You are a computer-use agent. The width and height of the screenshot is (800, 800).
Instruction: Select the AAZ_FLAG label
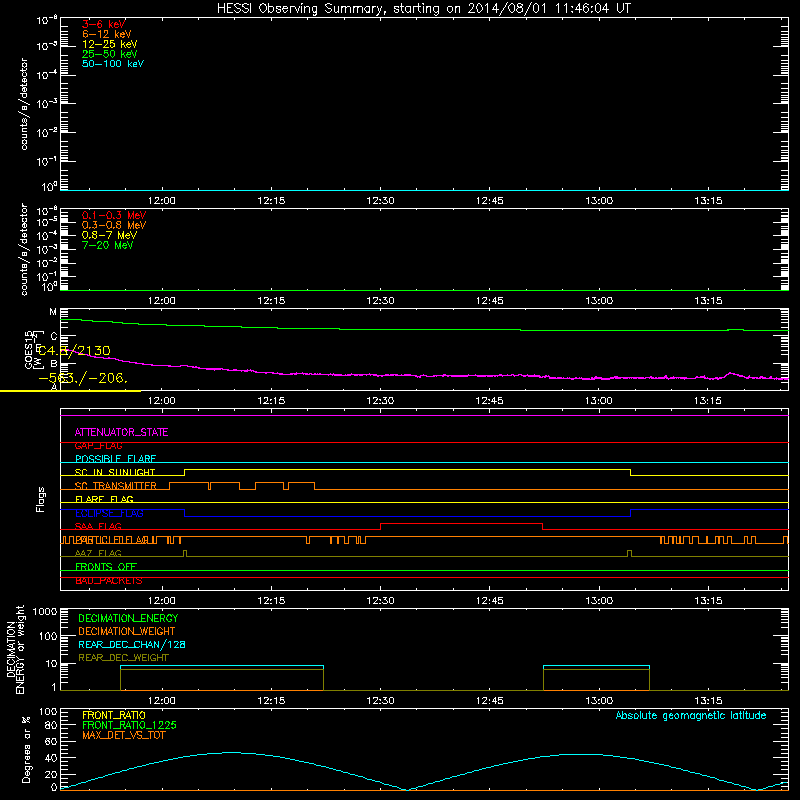pos(98,554)
